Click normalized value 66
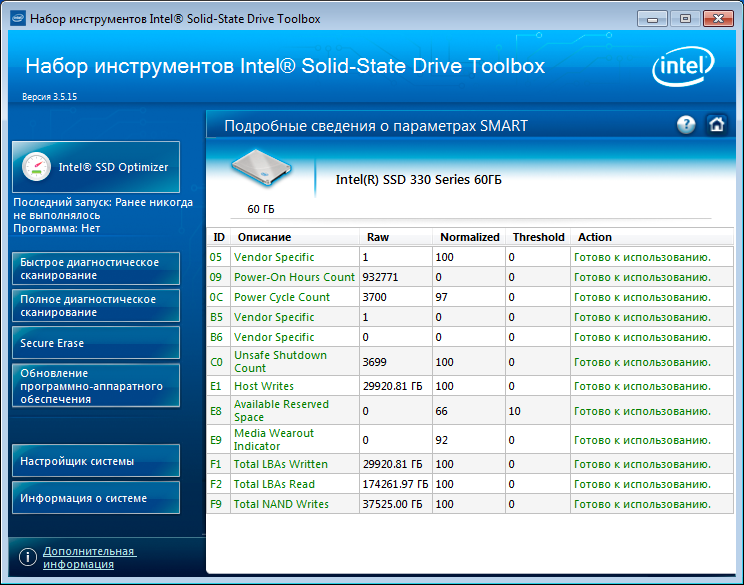The image size is (744, 585). 441,411
